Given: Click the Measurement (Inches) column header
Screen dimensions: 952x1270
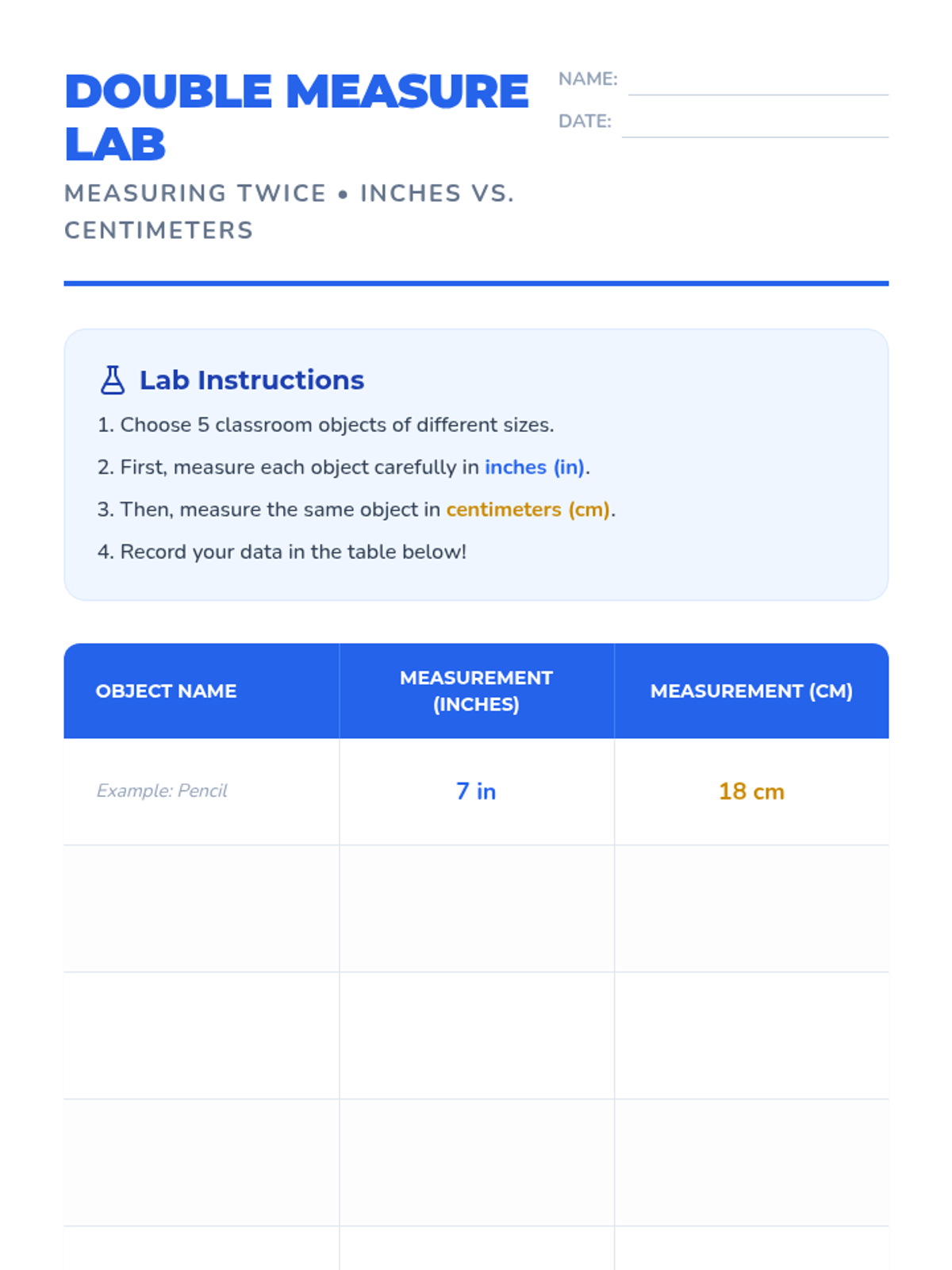Looking at the screenshot, I should pos(477,691).
